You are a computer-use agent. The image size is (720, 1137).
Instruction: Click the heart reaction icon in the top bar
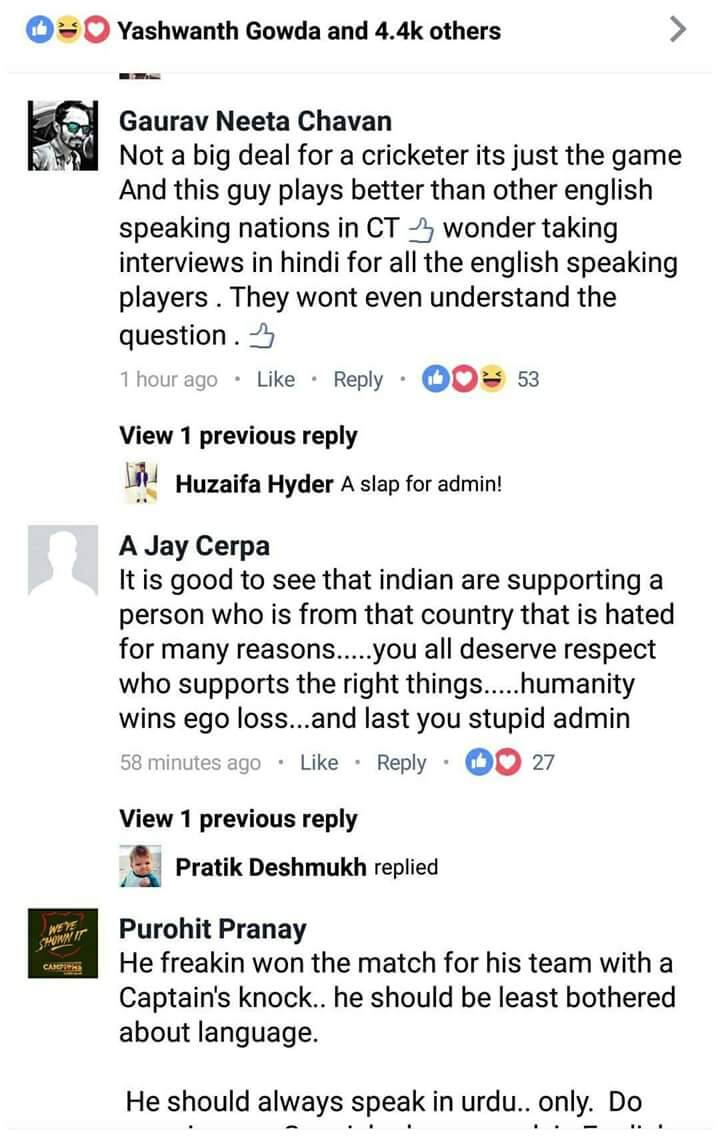point(95,30)
